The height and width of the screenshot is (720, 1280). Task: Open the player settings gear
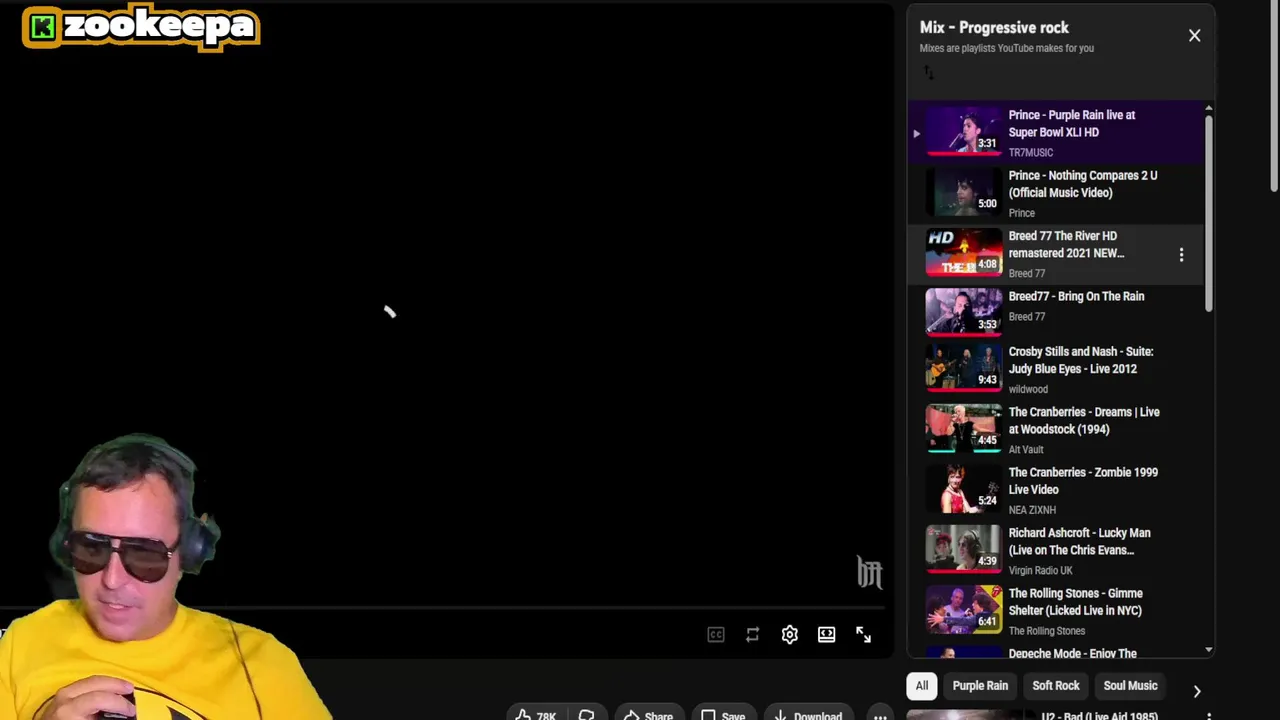(x=790, y=635)
